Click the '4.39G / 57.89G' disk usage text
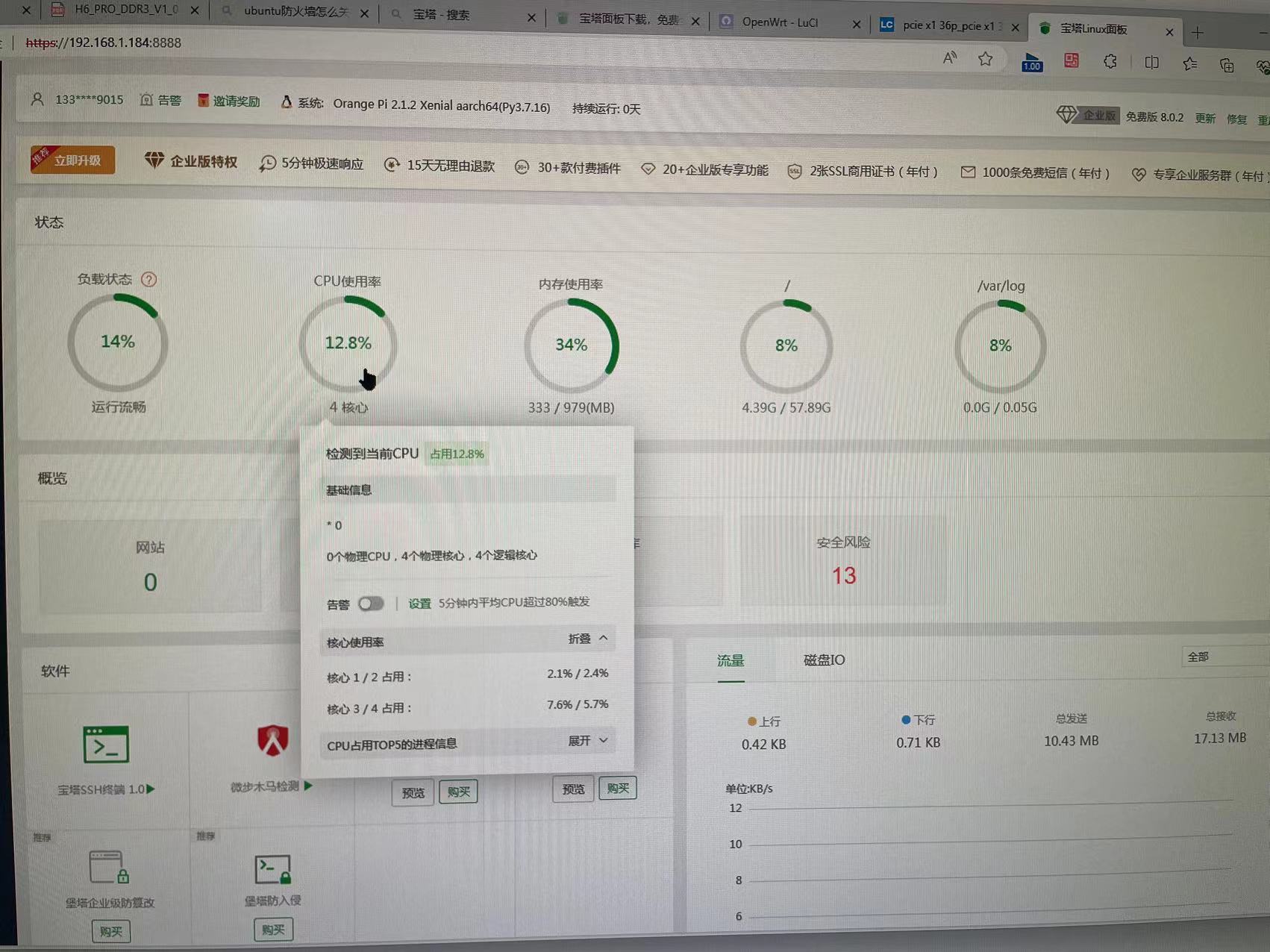This screenshot has width=1270, height=952. coord(786,407)
